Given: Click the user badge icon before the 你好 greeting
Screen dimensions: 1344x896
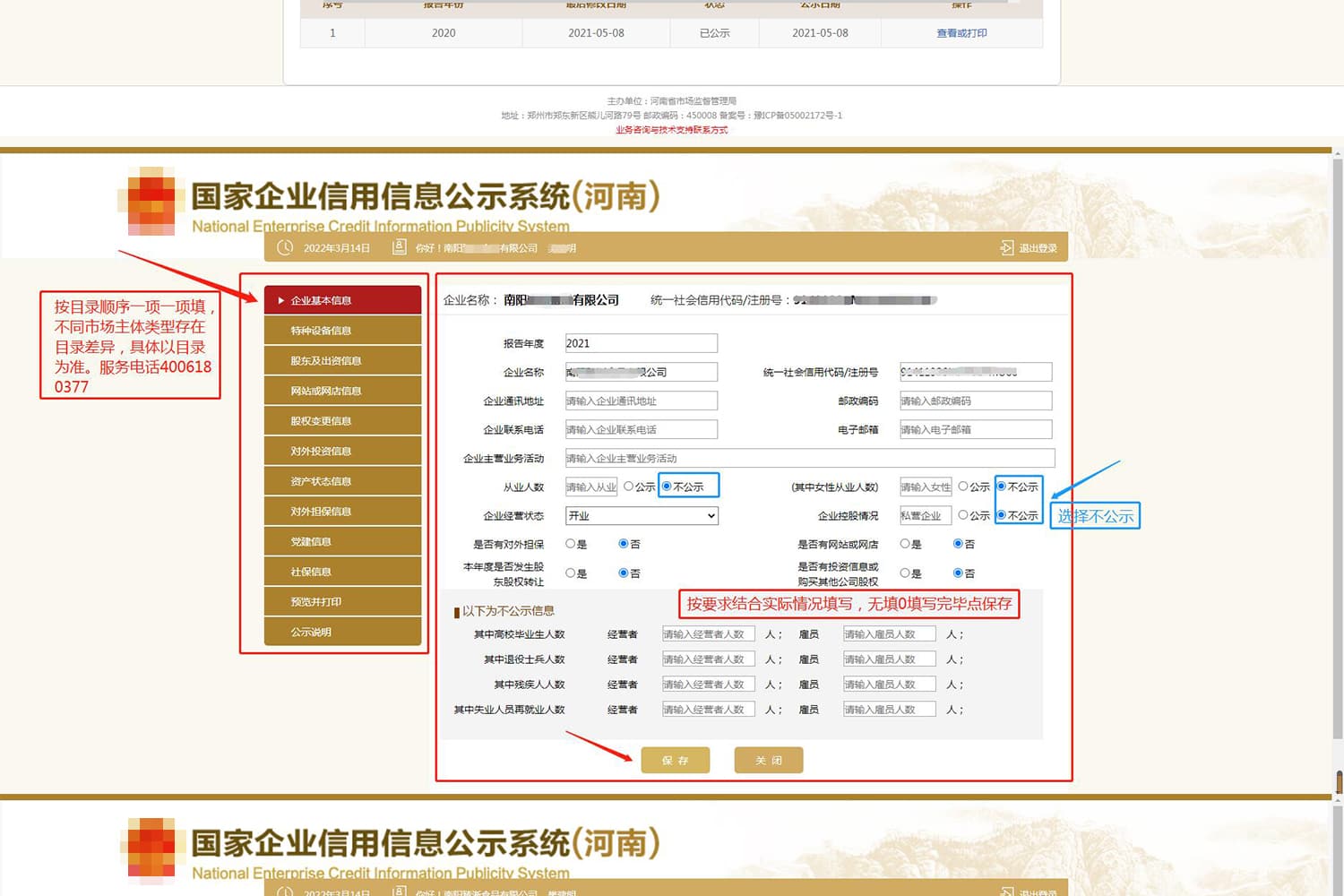Looking at the screenshot, I should coord(400,247).
